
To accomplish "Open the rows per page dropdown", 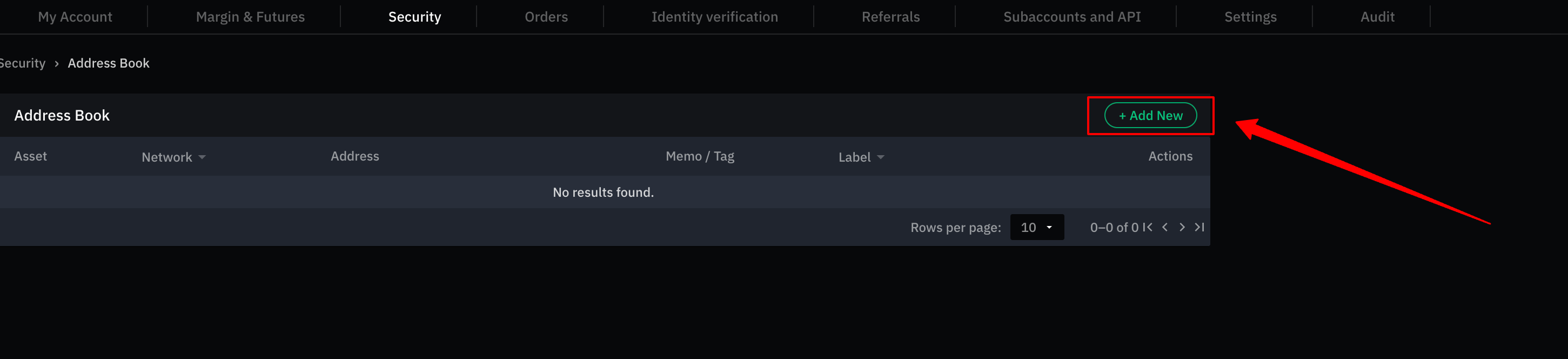I will point(1037,227).
